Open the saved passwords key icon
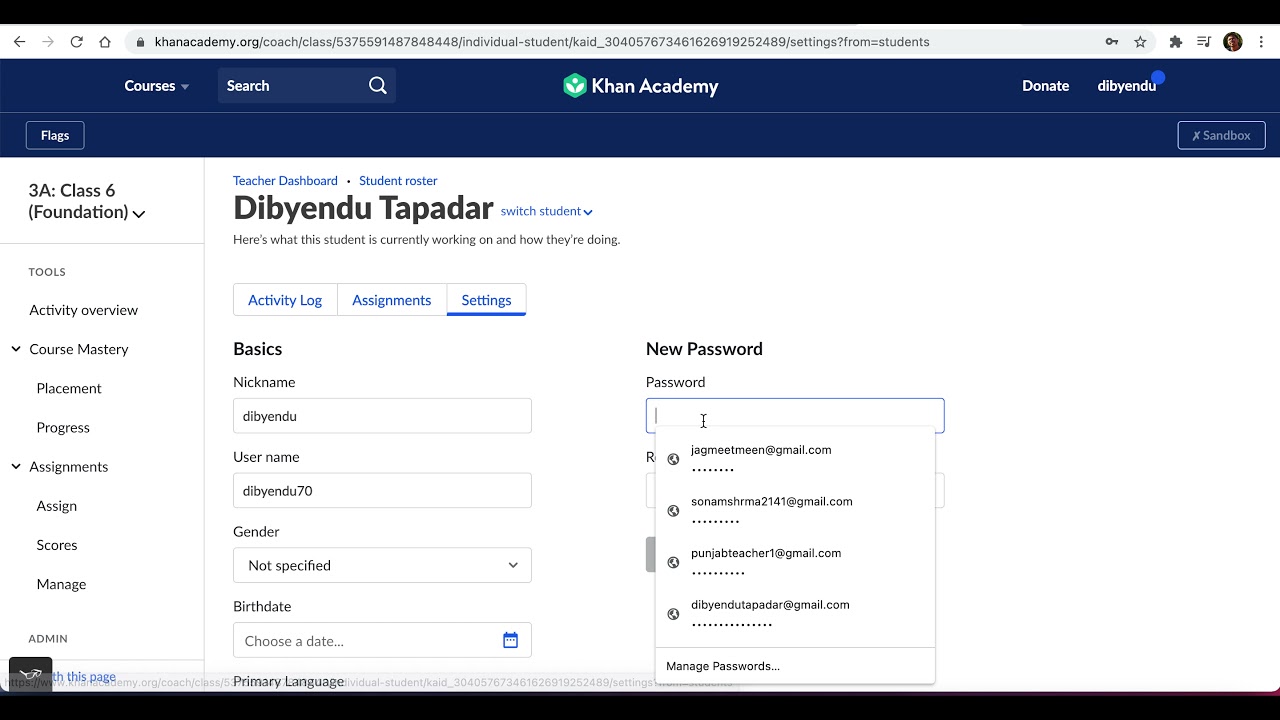The width and height of the screenshot is (1280, 720). [1112, 42]
